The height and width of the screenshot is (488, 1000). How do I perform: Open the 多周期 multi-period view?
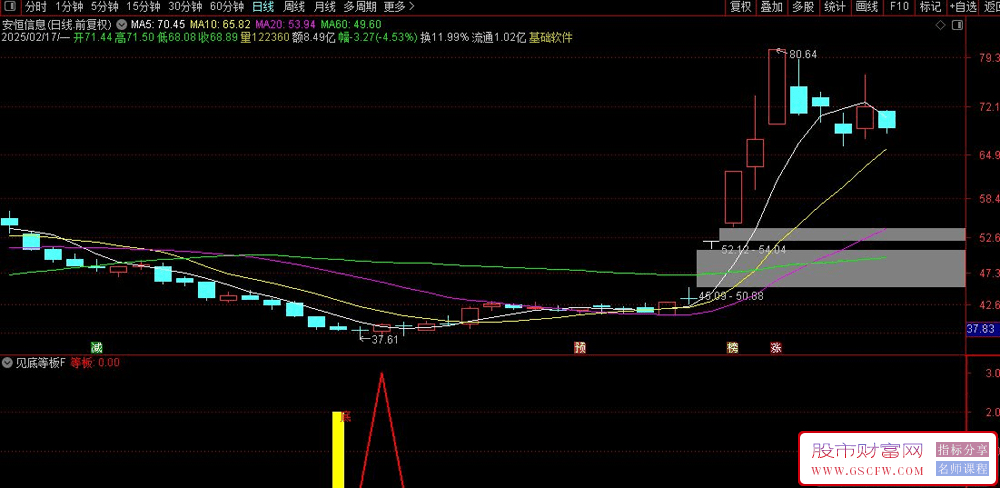360,7
